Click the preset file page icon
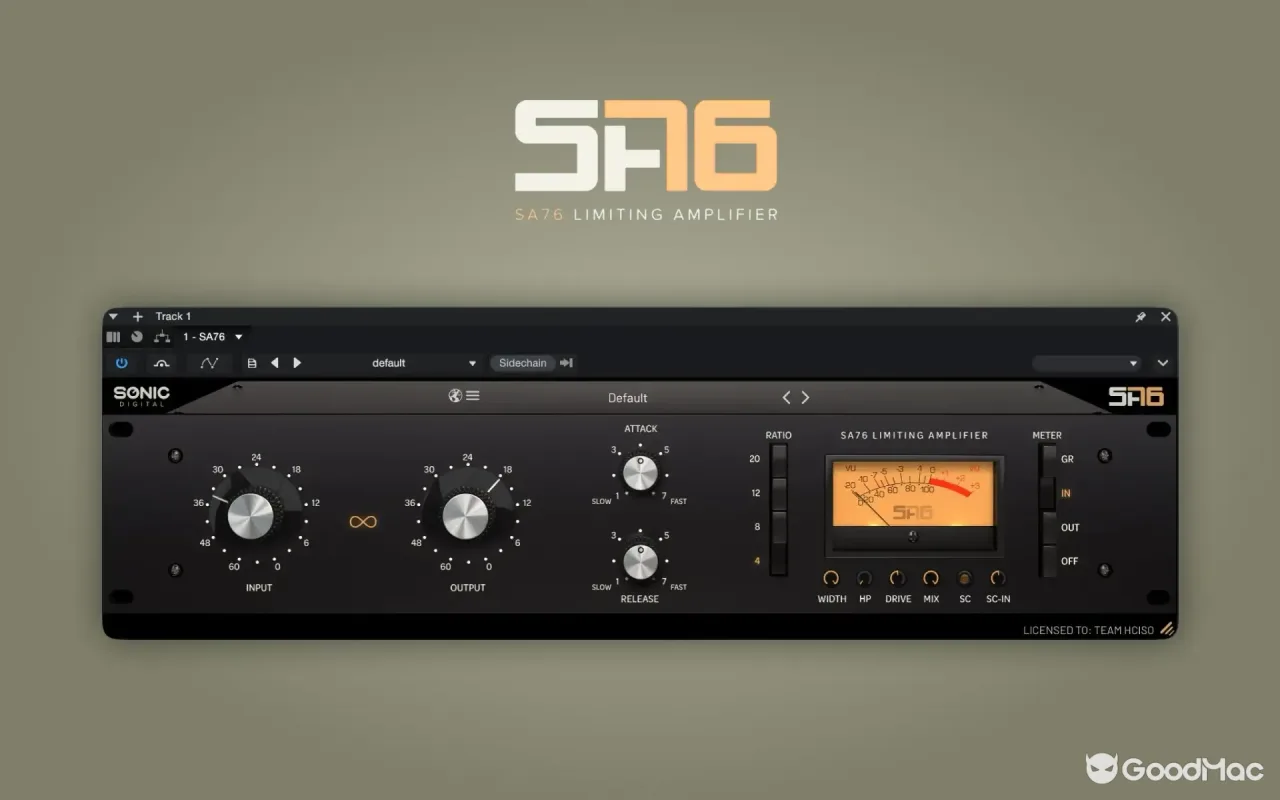 (252, 363)
